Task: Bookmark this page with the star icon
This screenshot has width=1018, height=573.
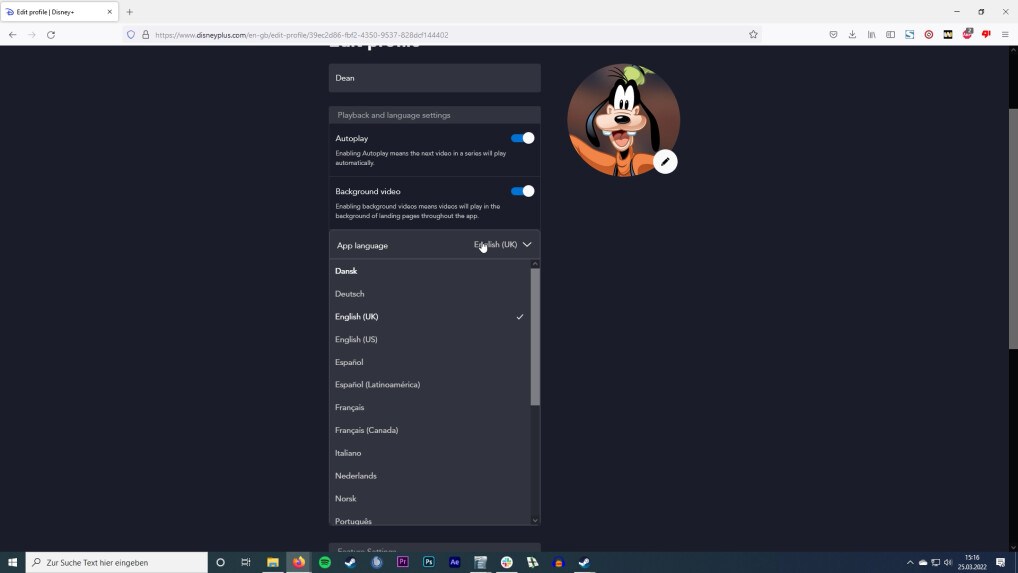Action: [753, 34]
